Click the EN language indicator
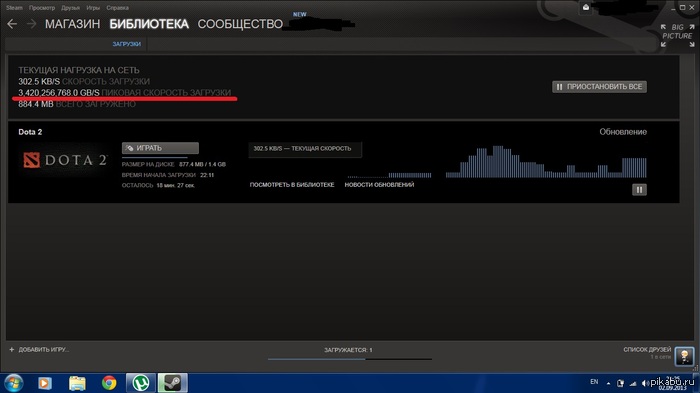Screen dimensions: 700x393 click(594, 382)
